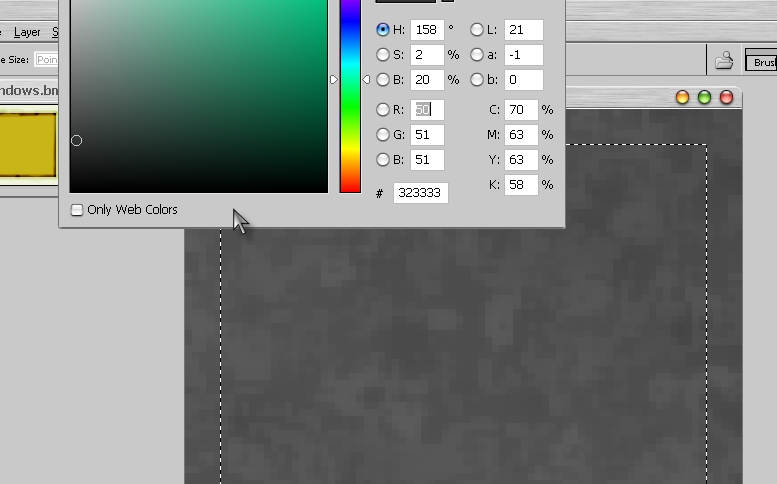
Task: Zoom document using the green window button
Action: 704,97
